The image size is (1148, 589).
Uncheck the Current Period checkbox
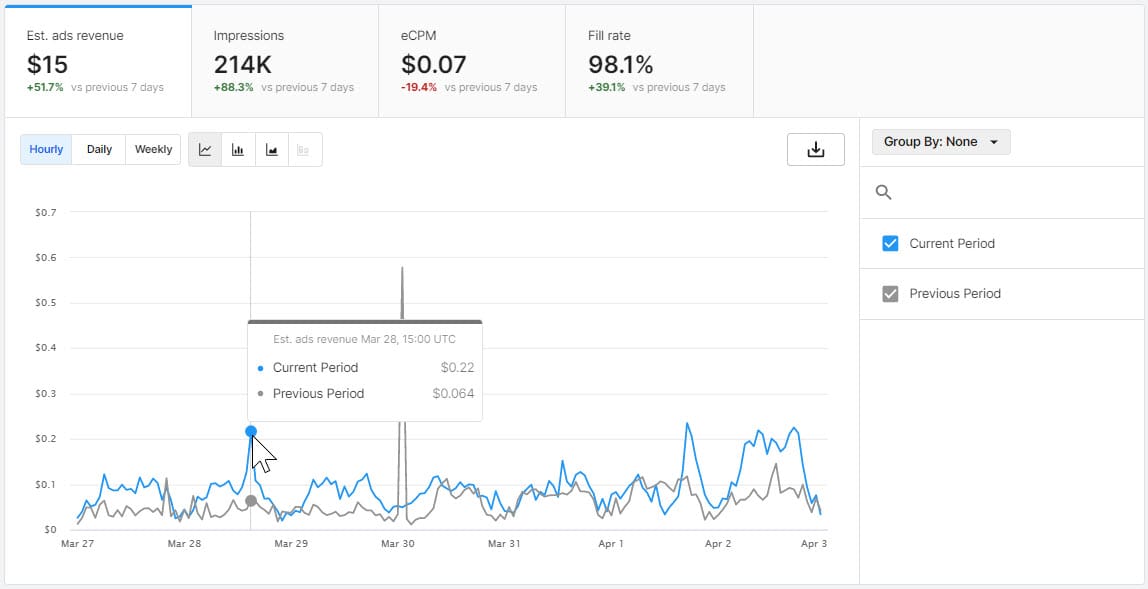(x=890, y=243)
